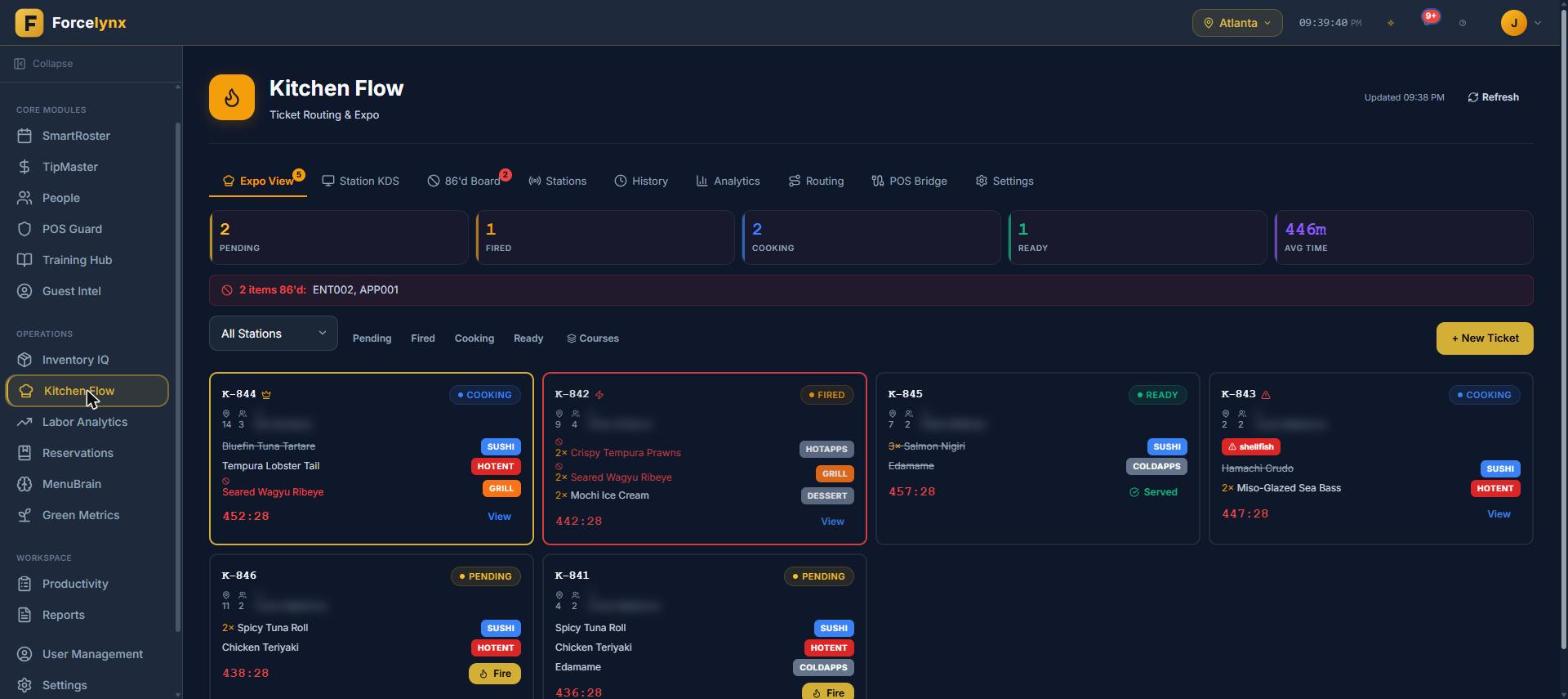Click the Kitchen Flow flame icon
This screenshot has width=1568, height=699.
(232, 97)
